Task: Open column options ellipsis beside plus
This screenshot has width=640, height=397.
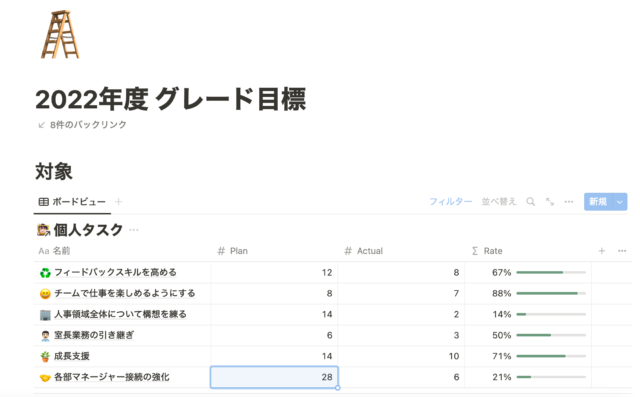Action: (x=622, y=251)
